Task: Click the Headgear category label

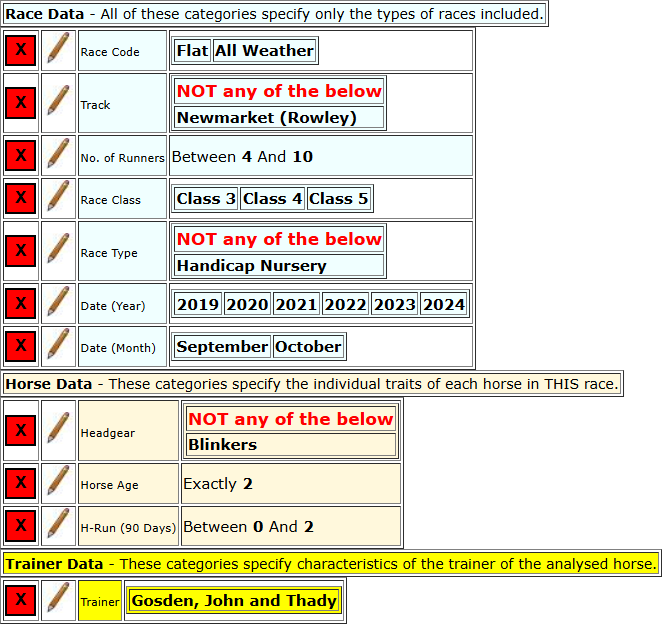Action: pyautogui.click(x=128, y=430)
